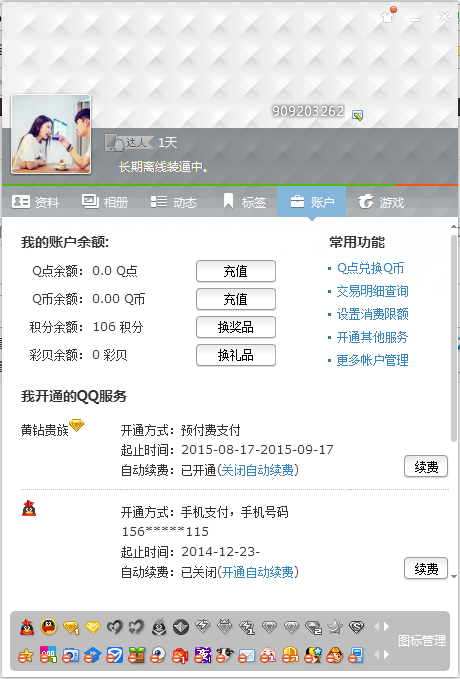Screen dimensions: 460x679
Task: Select the 账户 account tab
Action: coord(311,202)
